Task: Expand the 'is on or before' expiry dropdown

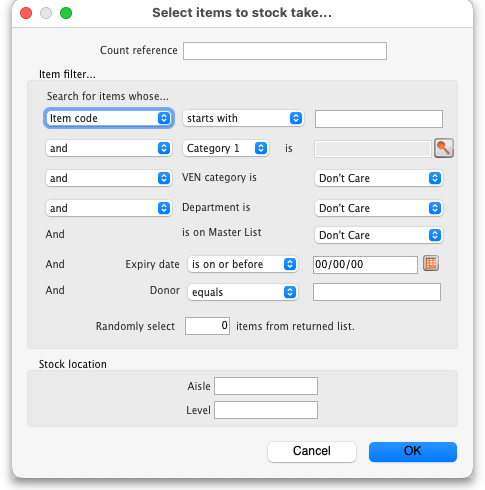Action: (x=242, y=264)
